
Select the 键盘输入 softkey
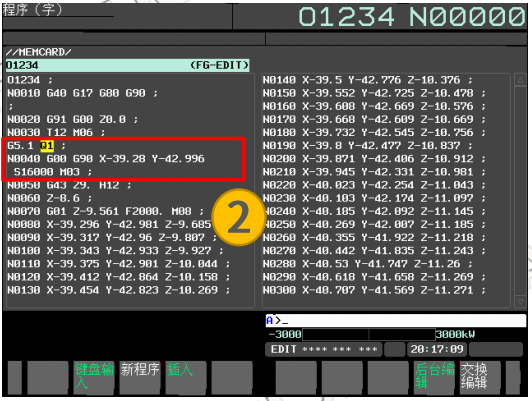(94, 378)
